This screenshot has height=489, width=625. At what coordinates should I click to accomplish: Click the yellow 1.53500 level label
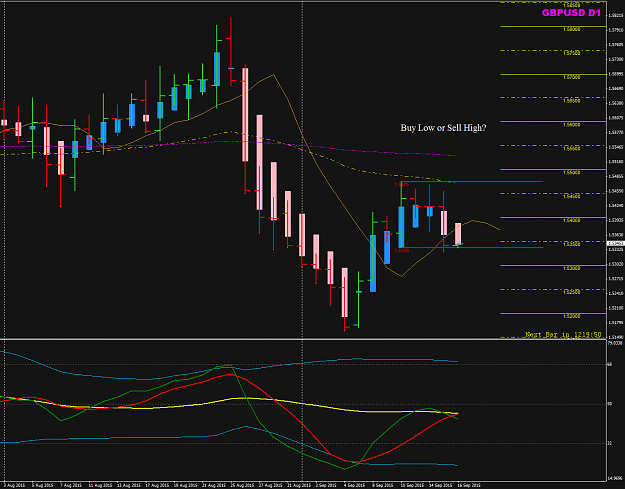pyautogui.click(x=572, y=244)
